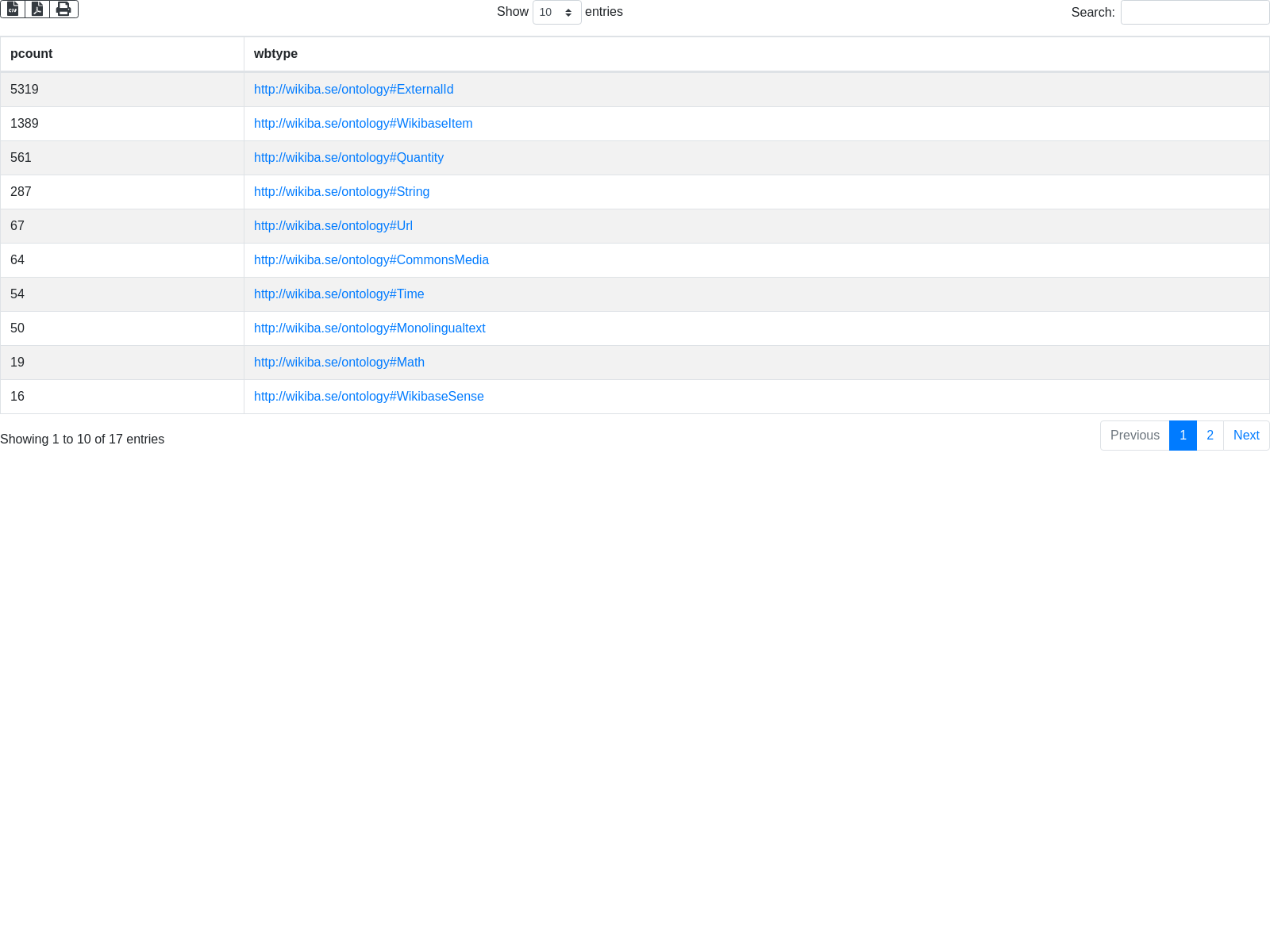Open the ontology#String link
The image size is (1270, 952).
coord(341,192)
